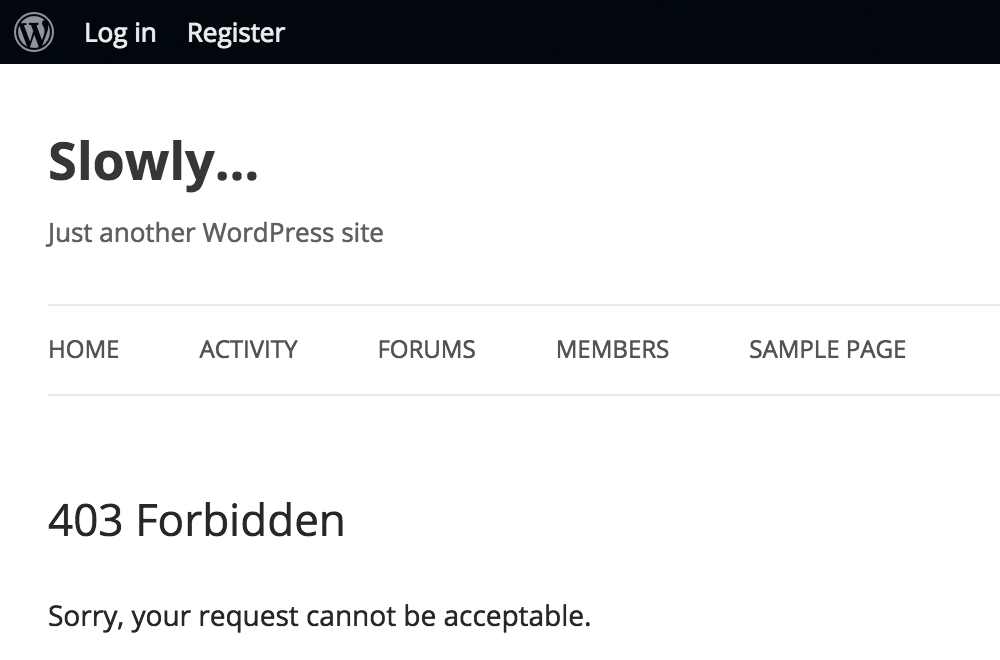1000x660 pixels.
Task: Open the Log in link
Action: click(120, 33)
